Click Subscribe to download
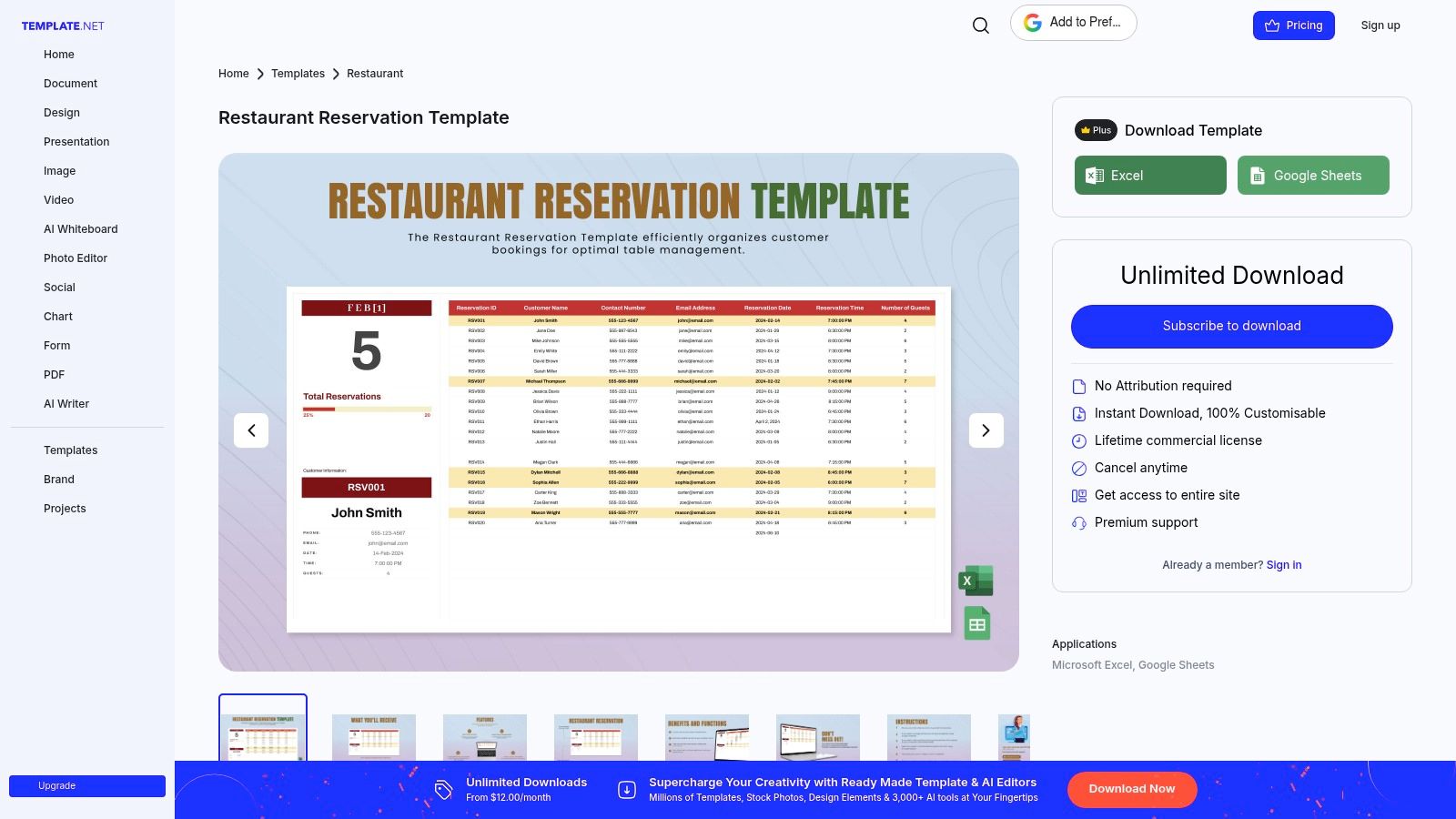The image size is (1456, 819). pos(1232,326)
